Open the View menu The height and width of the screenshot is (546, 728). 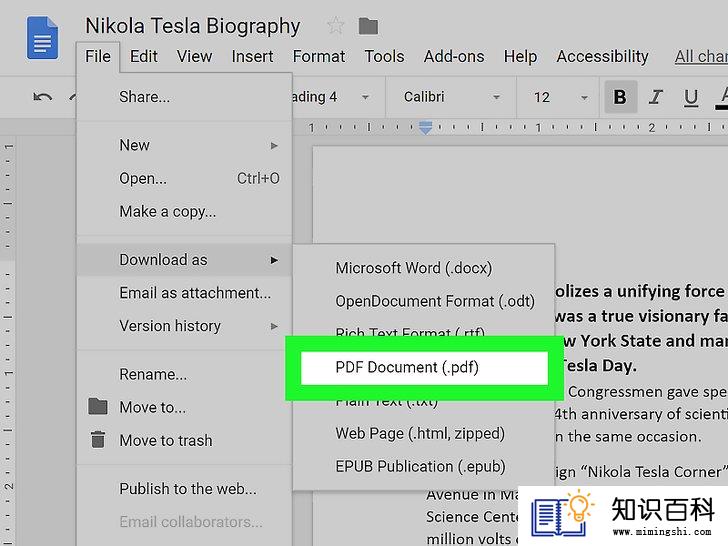point(194,57)
